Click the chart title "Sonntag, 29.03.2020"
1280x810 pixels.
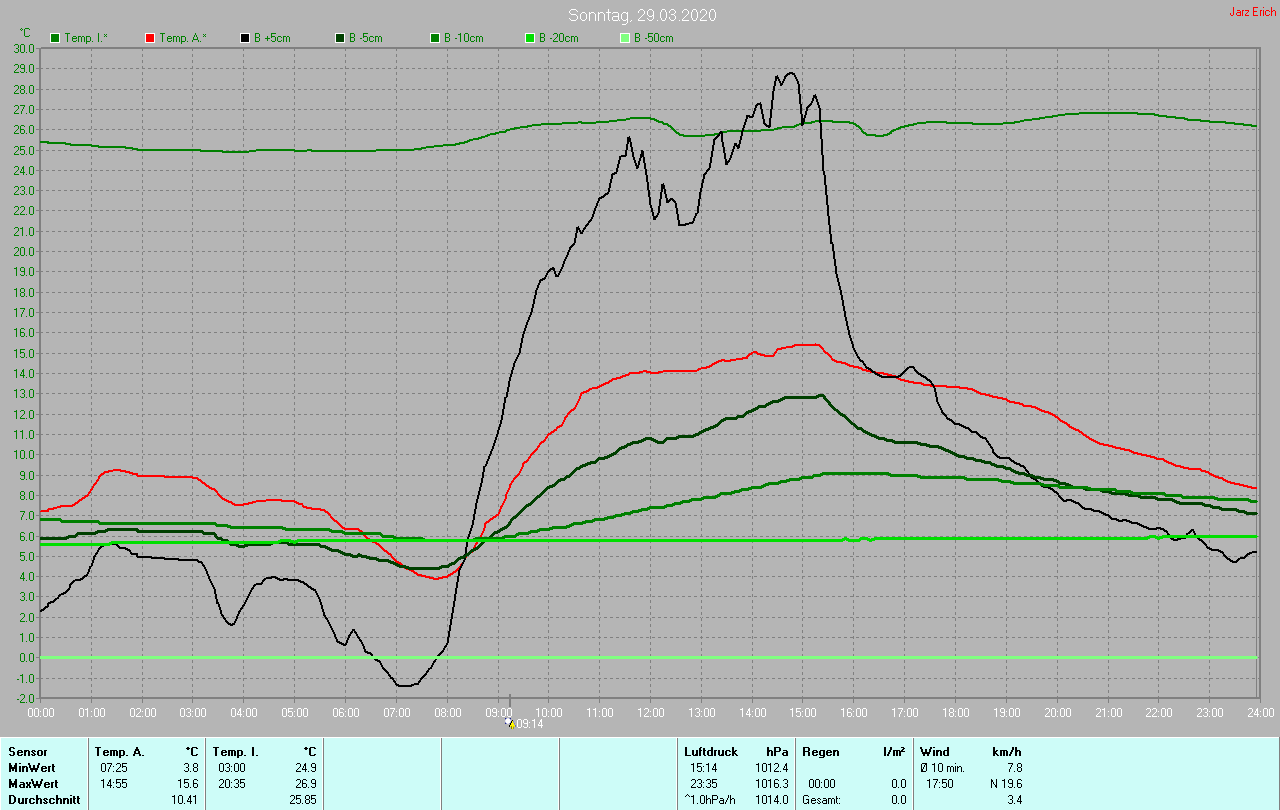(642, 15)
